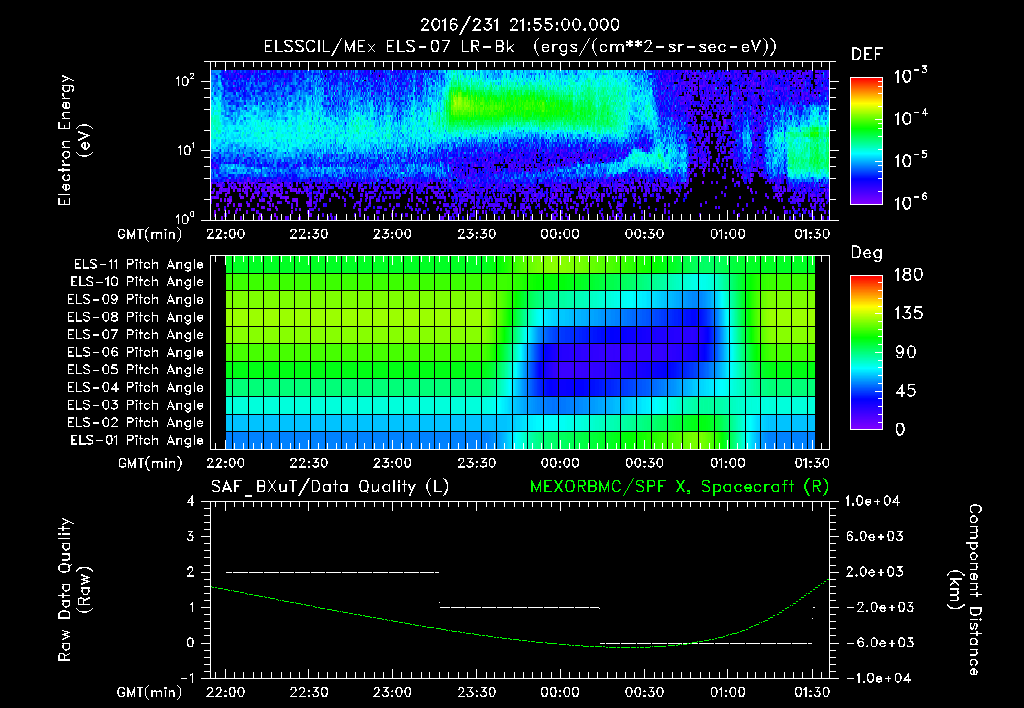1024x708 pixels.
Task: Click the 22:00 time tick under bottom plot
Action: (225, 692)
